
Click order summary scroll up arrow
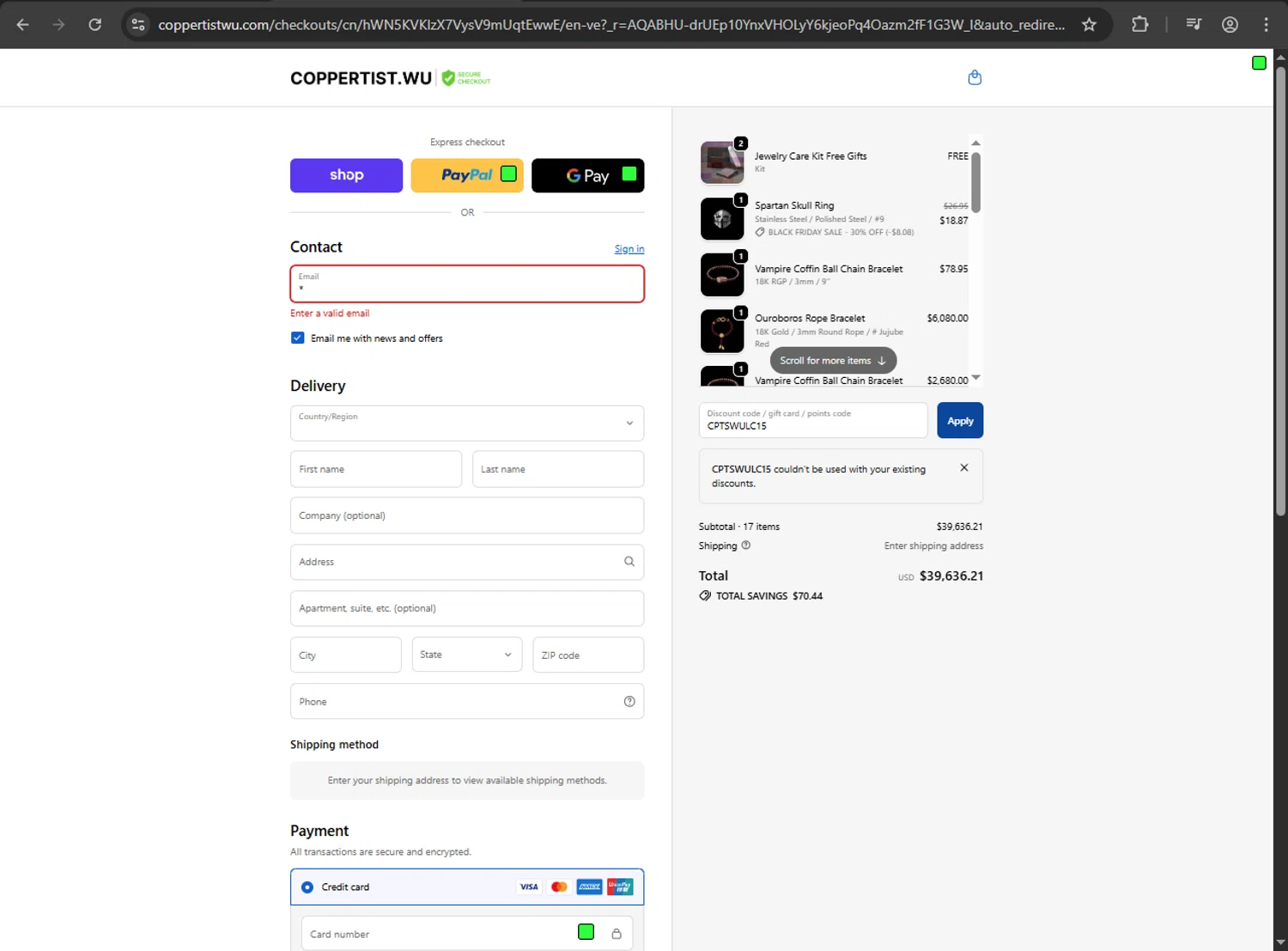(x=975, y=143)
